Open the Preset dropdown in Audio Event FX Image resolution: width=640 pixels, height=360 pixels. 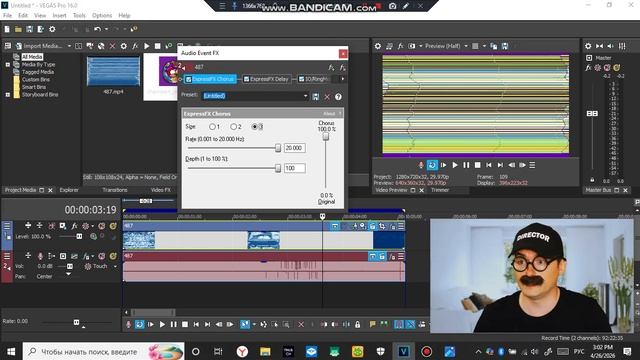tap(305, 96)
